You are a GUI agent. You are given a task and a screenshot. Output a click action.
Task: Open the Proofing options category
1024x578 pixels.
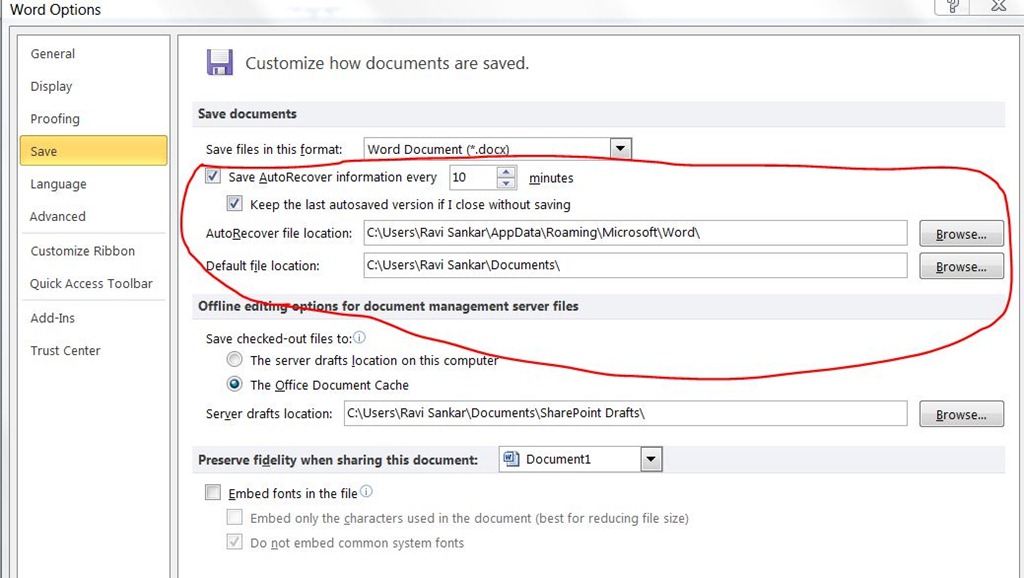(55, 119)
